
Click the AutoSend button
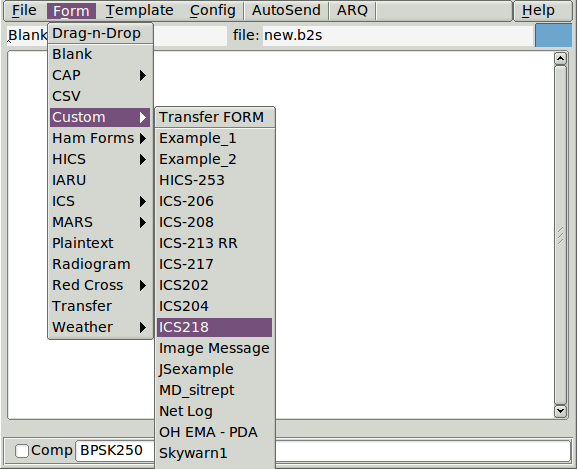pos(286,10)
